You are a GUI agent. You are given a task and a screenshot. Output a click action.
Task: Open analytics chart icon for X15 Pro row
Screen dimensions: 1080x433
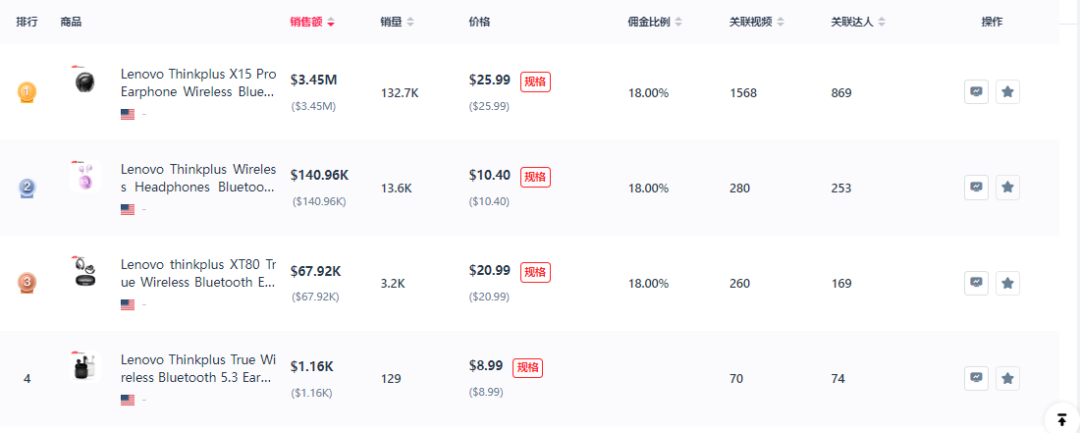coord(976,92)
